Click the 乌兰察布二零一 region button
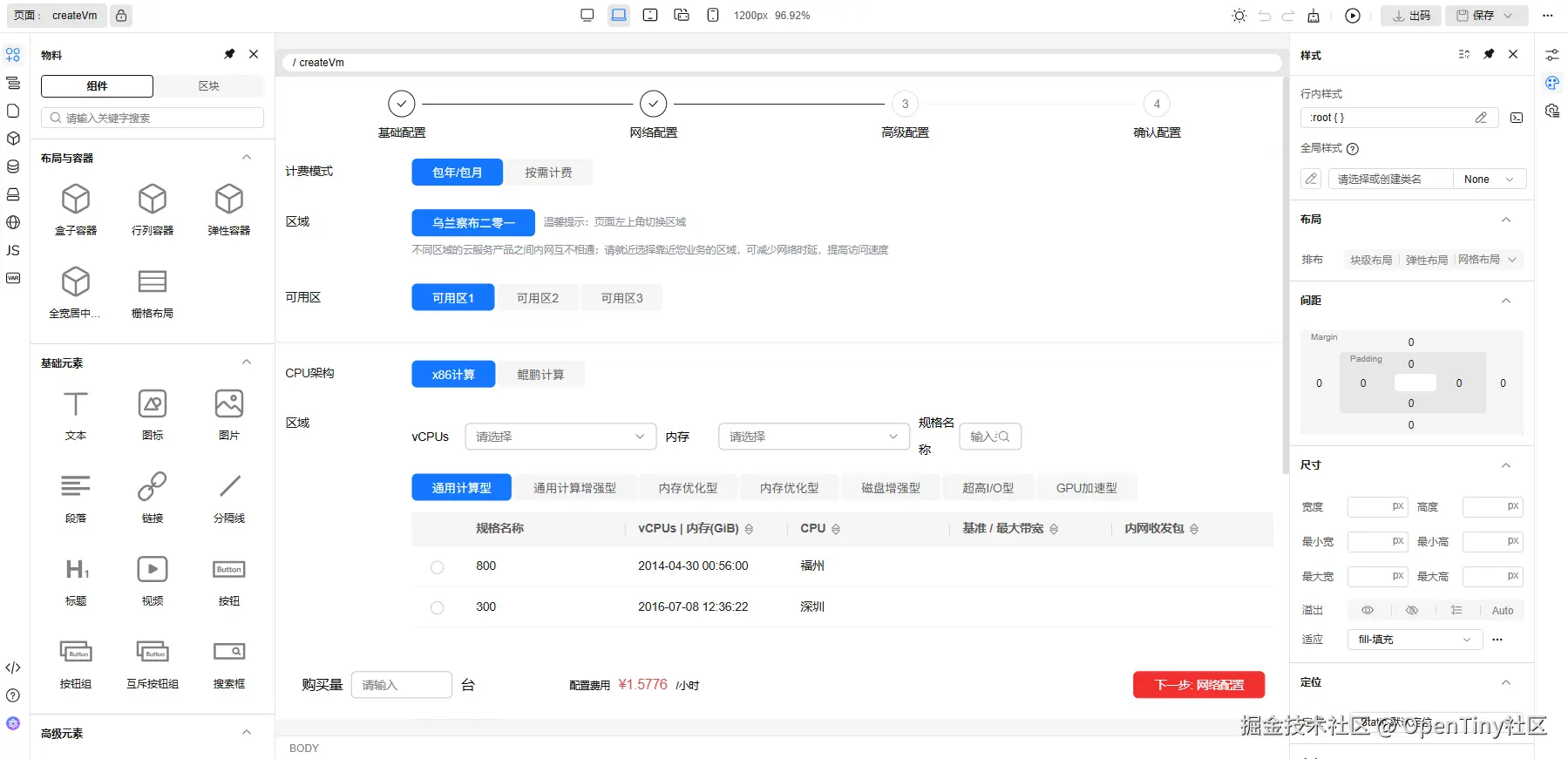Viewport: 1568px width, 759px height. pyautogui.click(x=473, y=223)
